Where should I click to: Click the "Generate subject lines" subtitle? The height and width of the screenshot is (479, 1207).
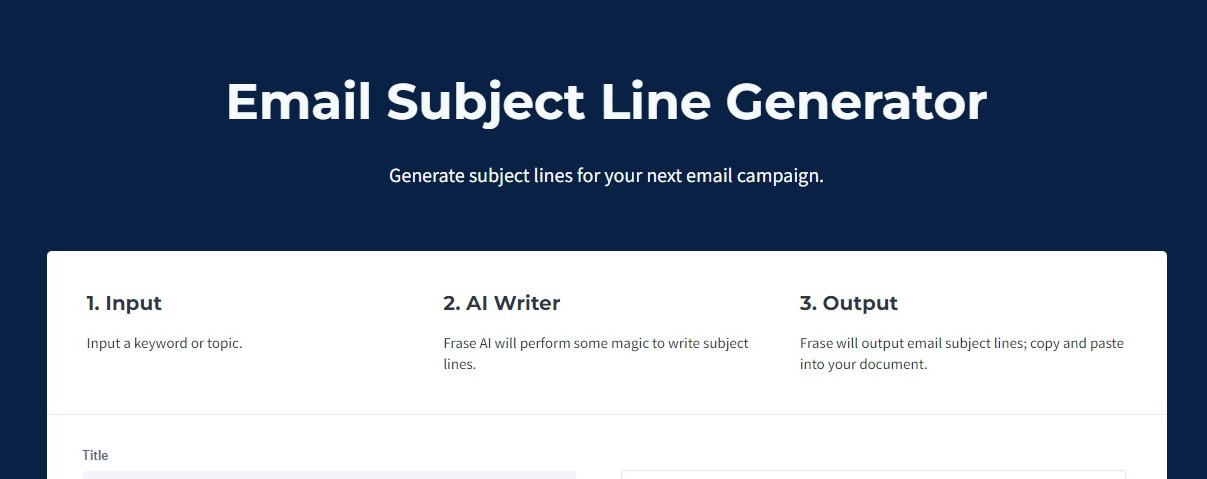click(605, 176)
